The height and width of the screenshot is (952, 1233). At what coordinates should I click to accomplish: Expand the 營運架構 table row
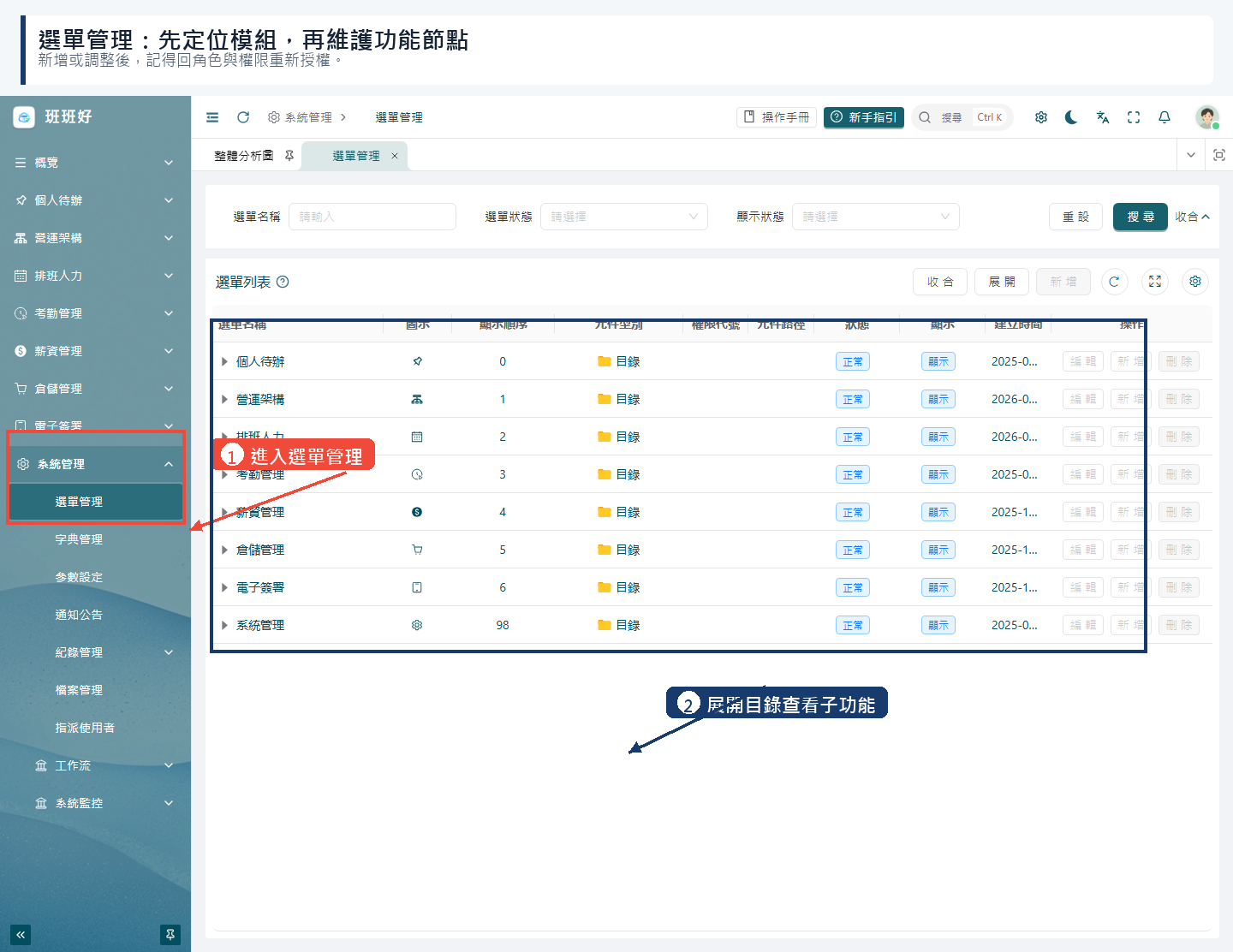[x=224, y=399]
